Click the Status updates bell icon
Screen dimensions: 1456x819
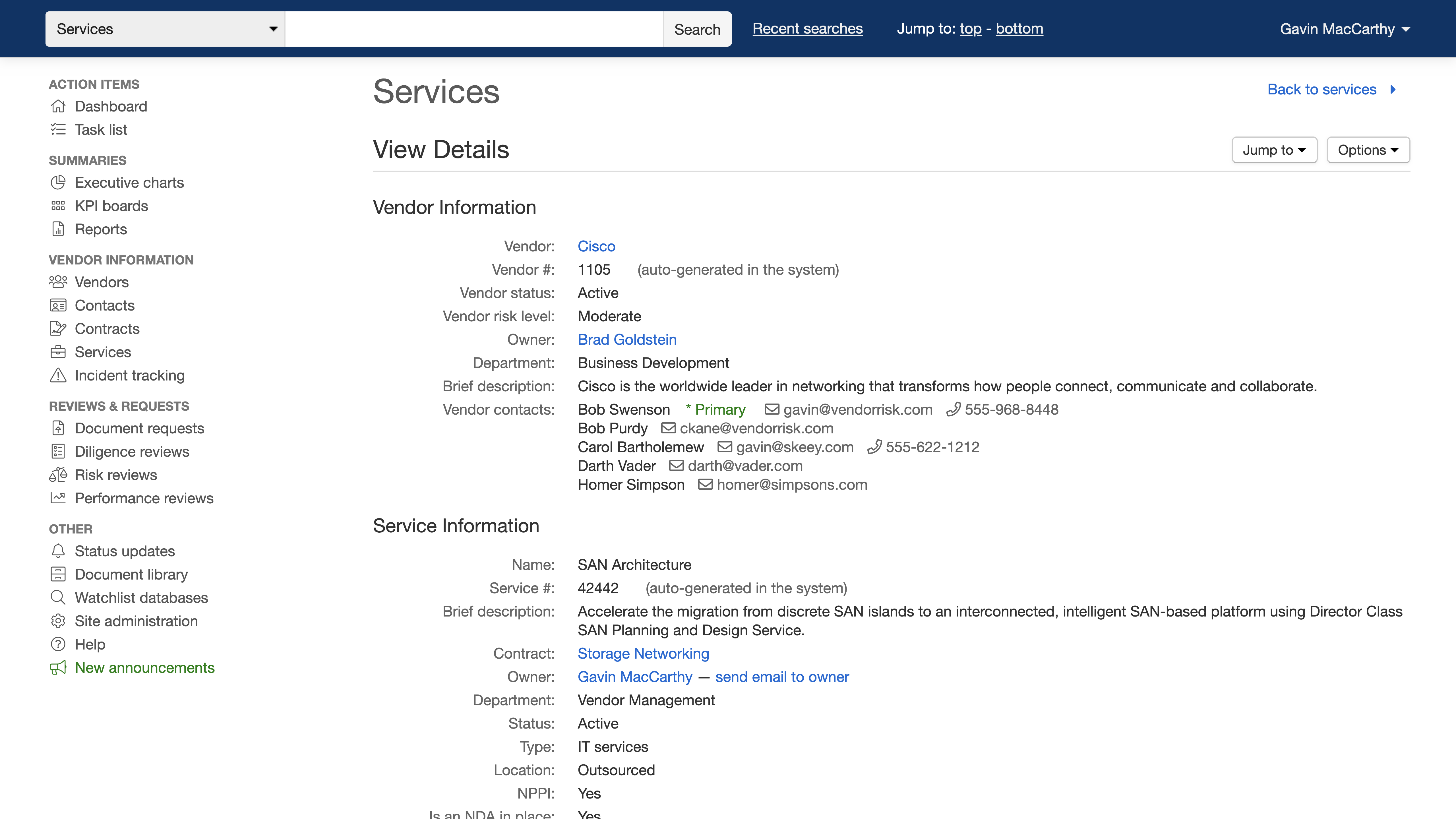(58, 551)
